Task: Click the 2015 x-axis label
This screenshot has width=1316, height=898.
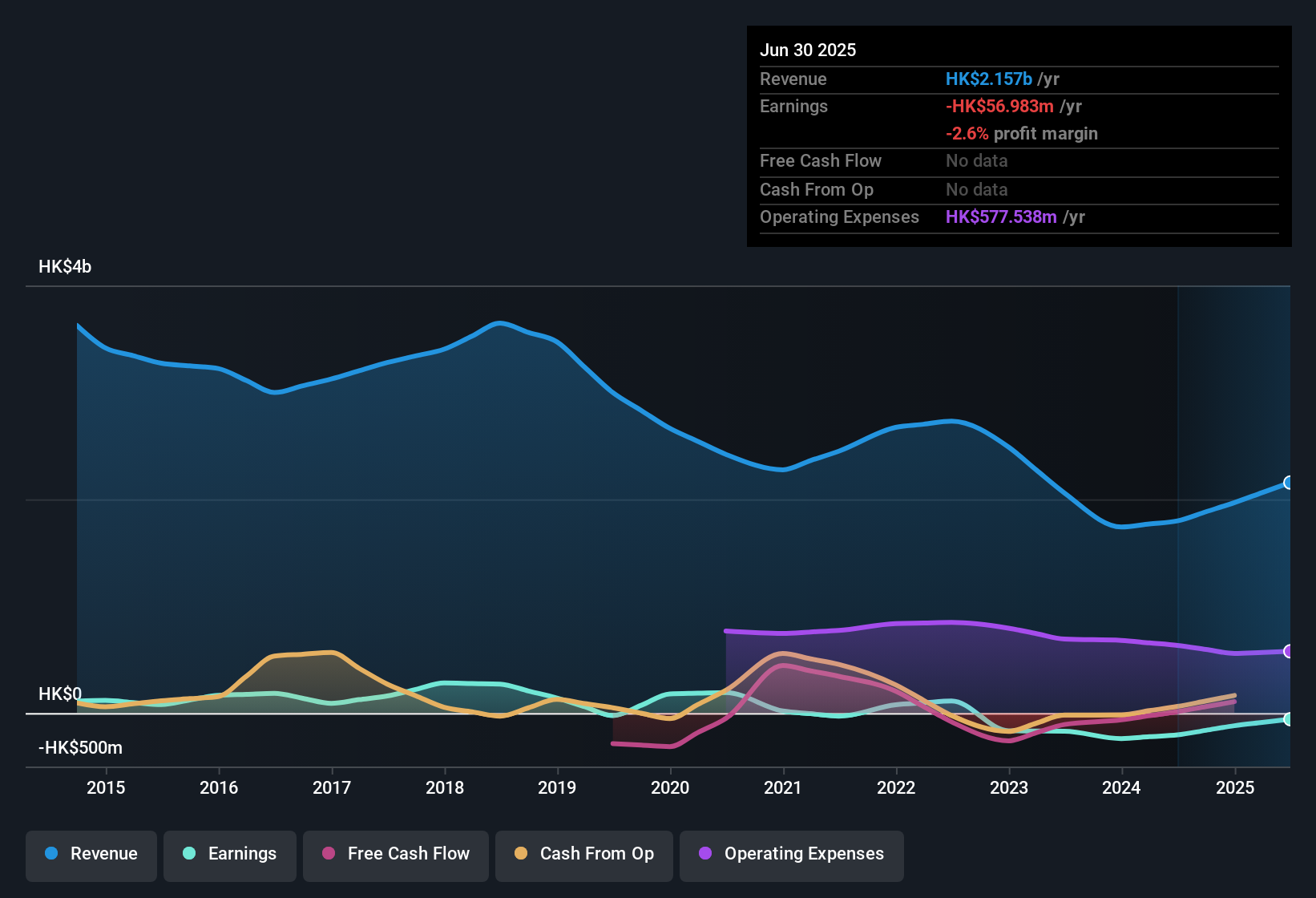Action: 106,787
